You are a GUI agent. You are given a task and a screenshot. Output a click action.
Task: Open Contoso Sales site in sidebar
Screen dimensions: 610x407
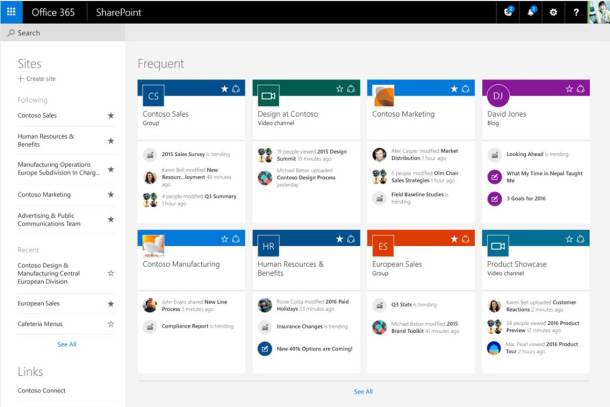37,116
